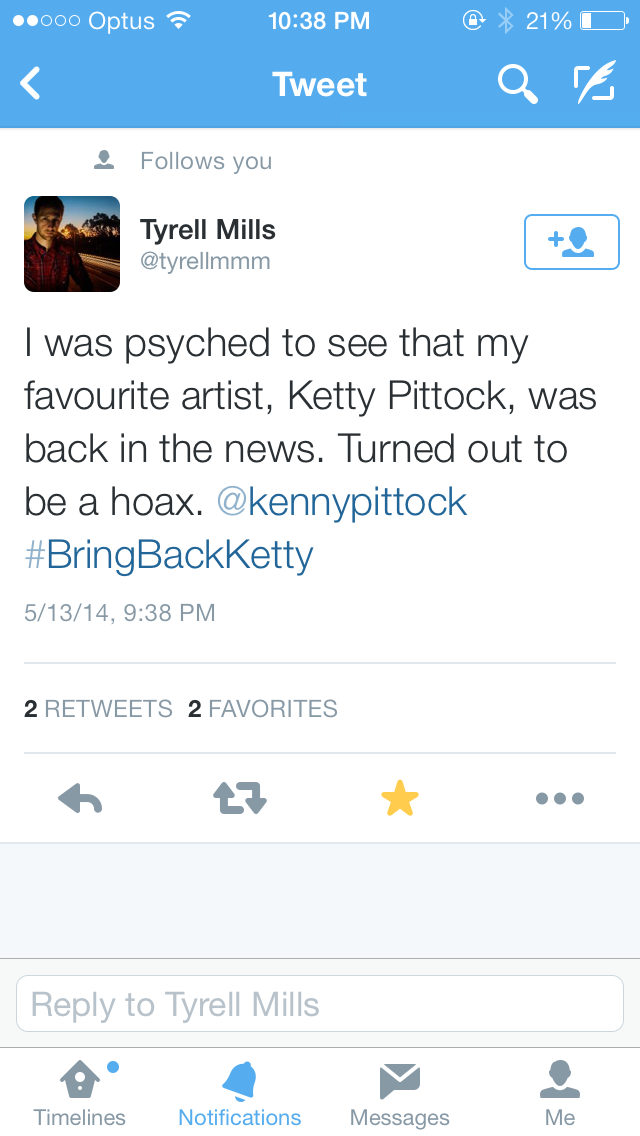Retweet this tweet
The height and width of the screenshot is (1136, 640).
point(240,798)
